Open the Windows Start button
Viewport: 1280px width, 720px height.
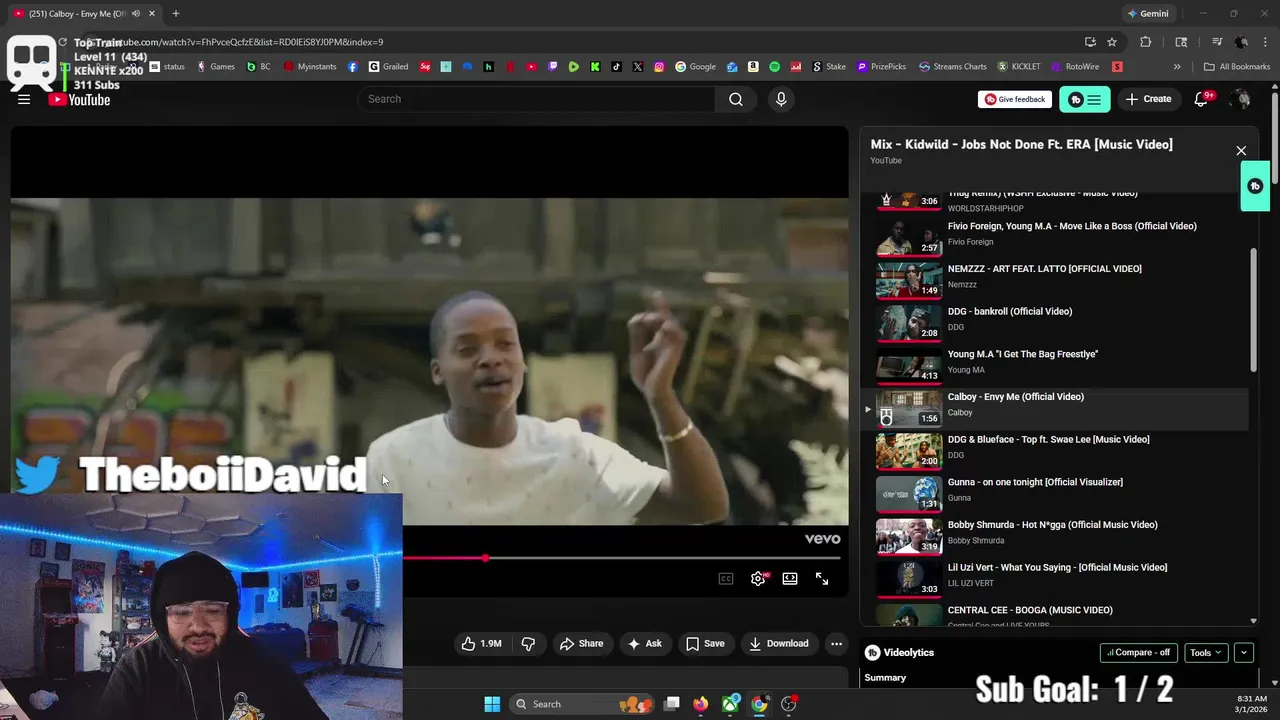click(492, 704)
